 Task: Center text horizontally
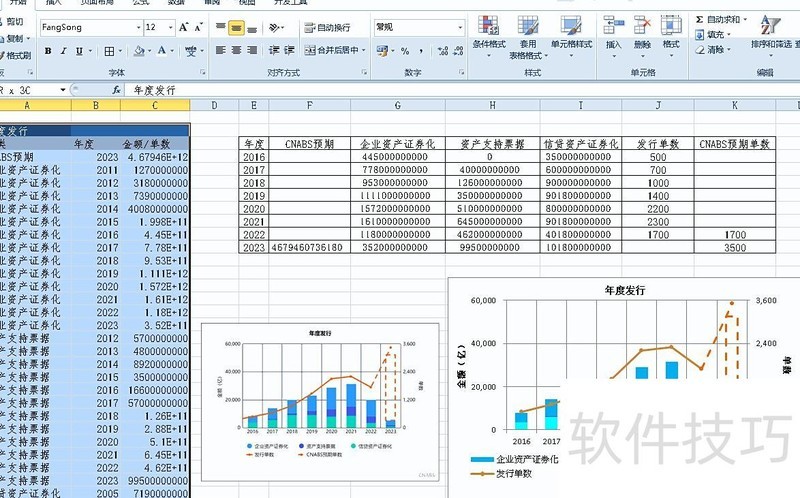(236, 50)
